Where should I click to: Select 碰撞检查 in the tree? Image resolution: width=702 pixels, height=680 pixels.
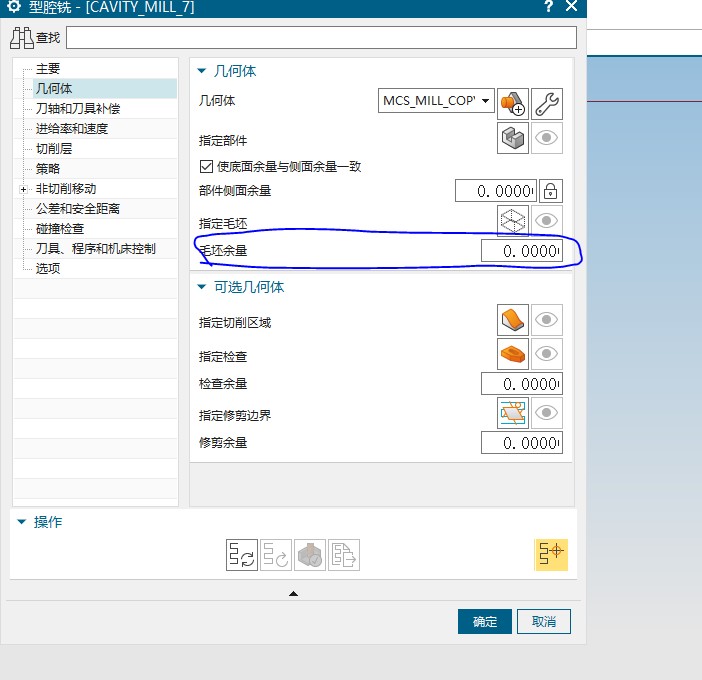tap(60, 229)
